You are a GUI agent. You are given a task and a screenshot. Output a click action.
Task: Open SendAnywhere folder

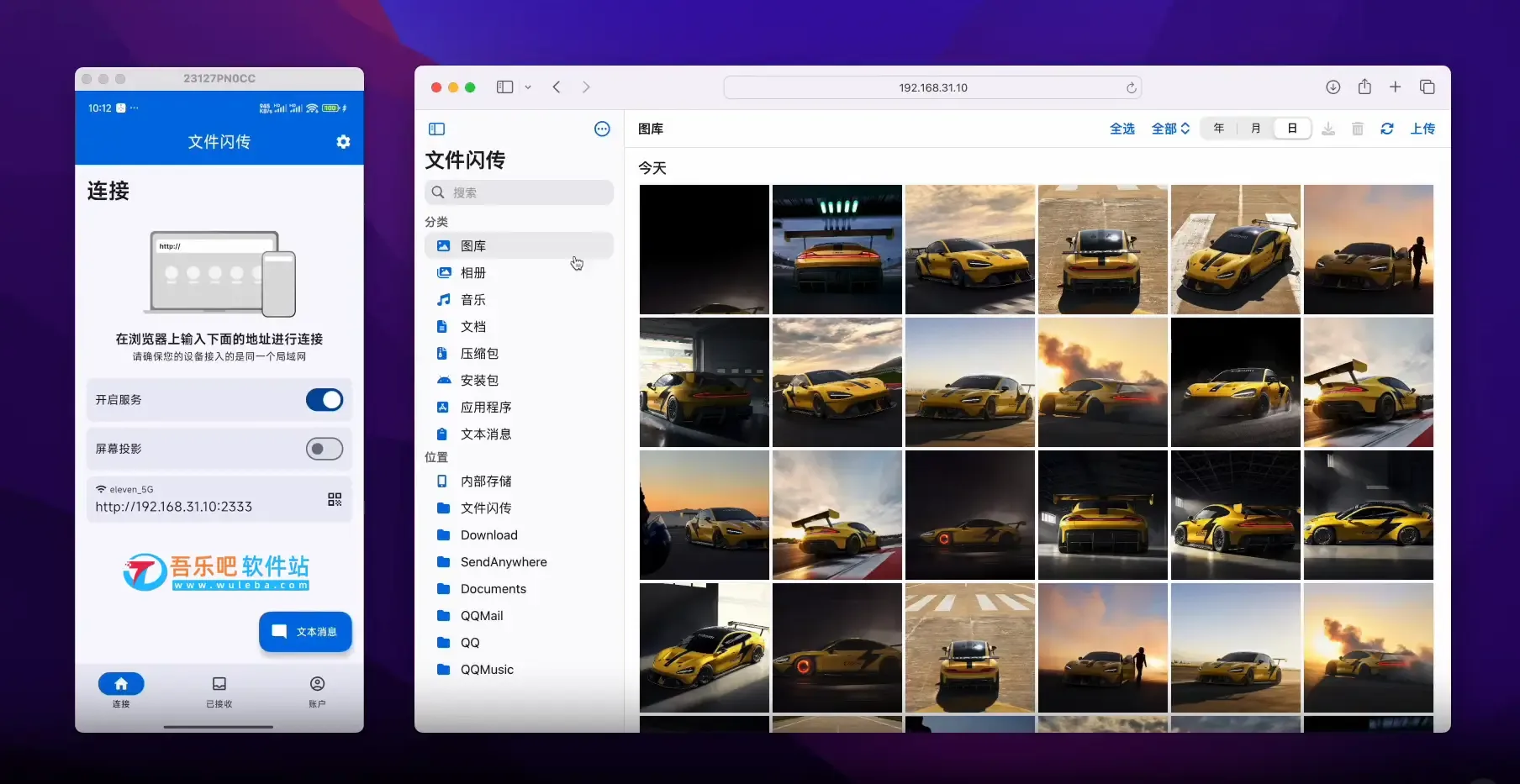(519, 562)
